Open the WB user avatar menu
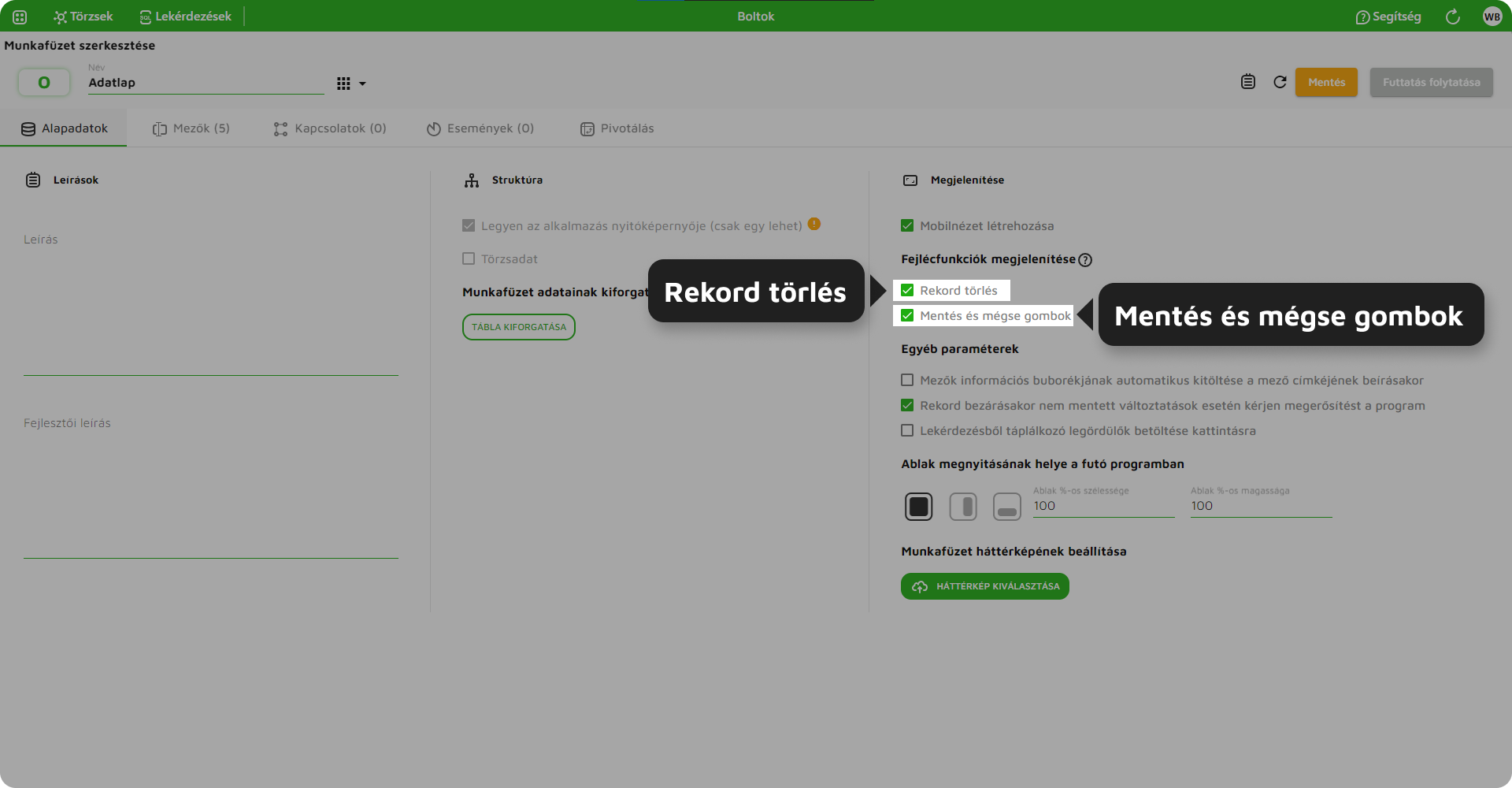The image size is (1512, 788). tap(1492, 17)
